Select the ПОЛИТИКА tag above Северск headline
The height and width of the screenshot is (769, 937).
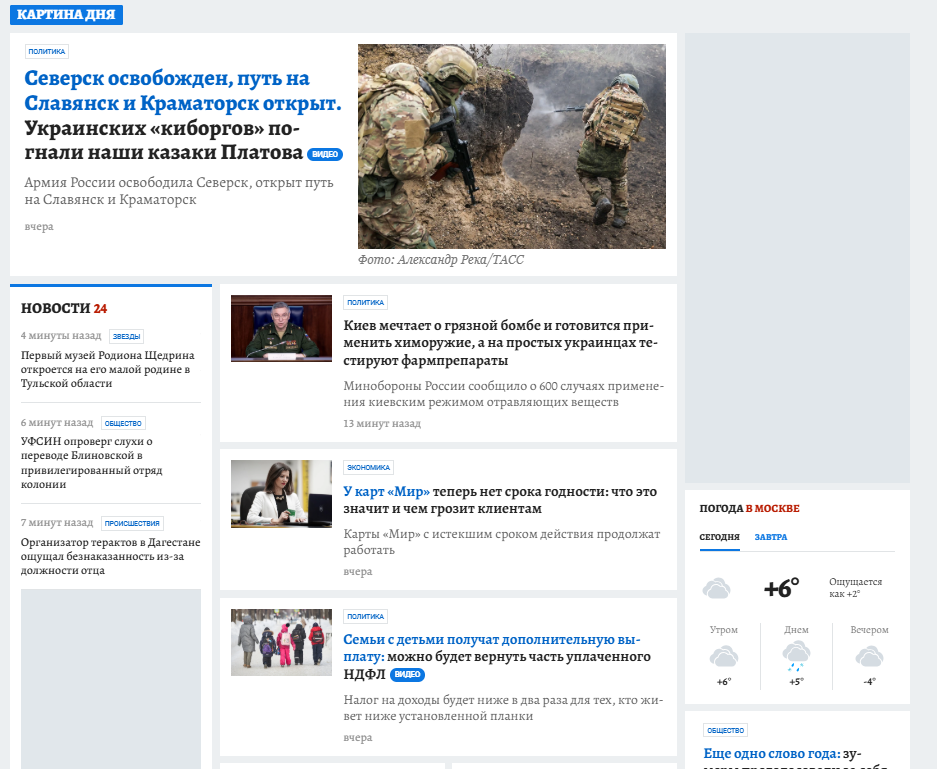pyautogui.click(x=46, y=51)
